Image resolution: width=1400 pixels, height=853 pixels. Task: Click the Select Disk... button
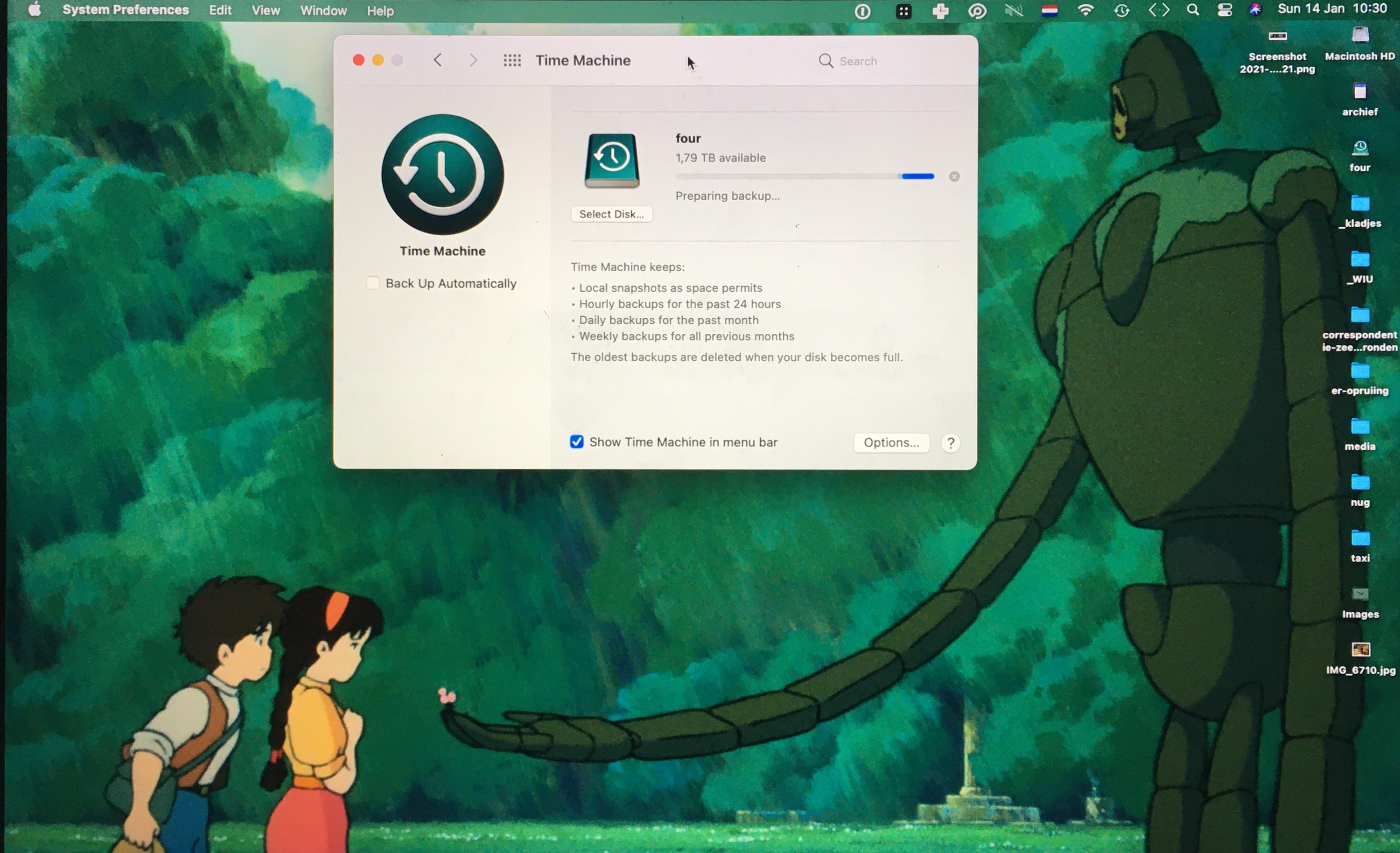pos(611,214)
